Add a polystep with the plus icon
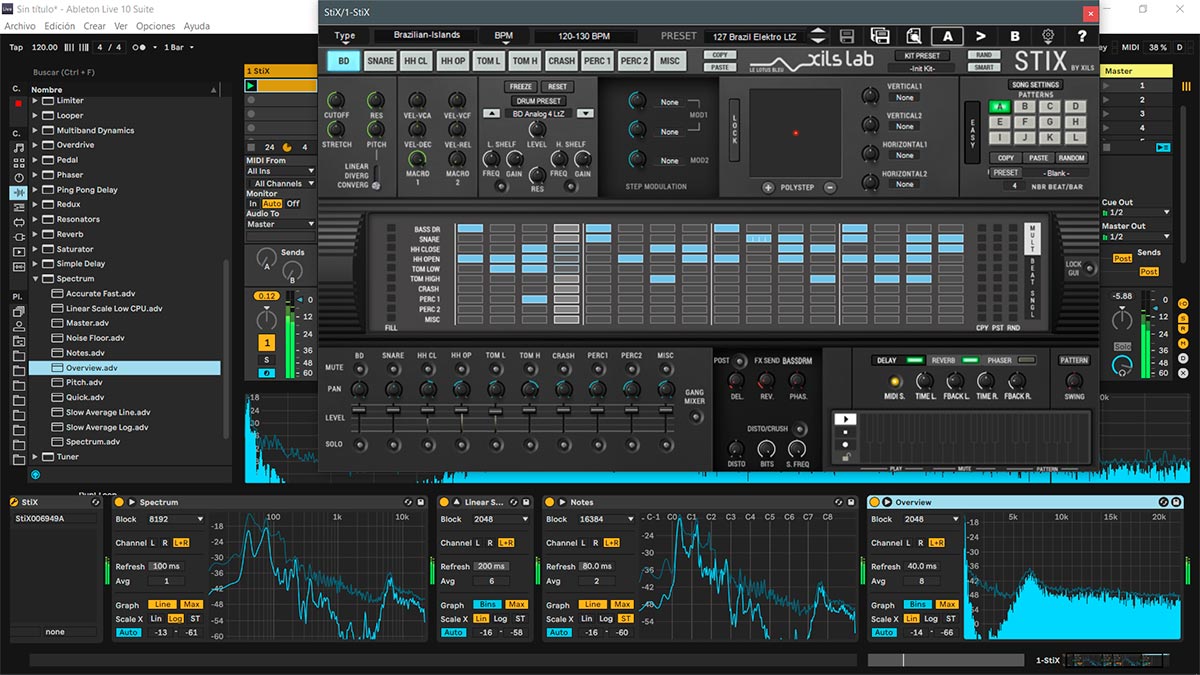1200x675 pixels. pos(768,187)
